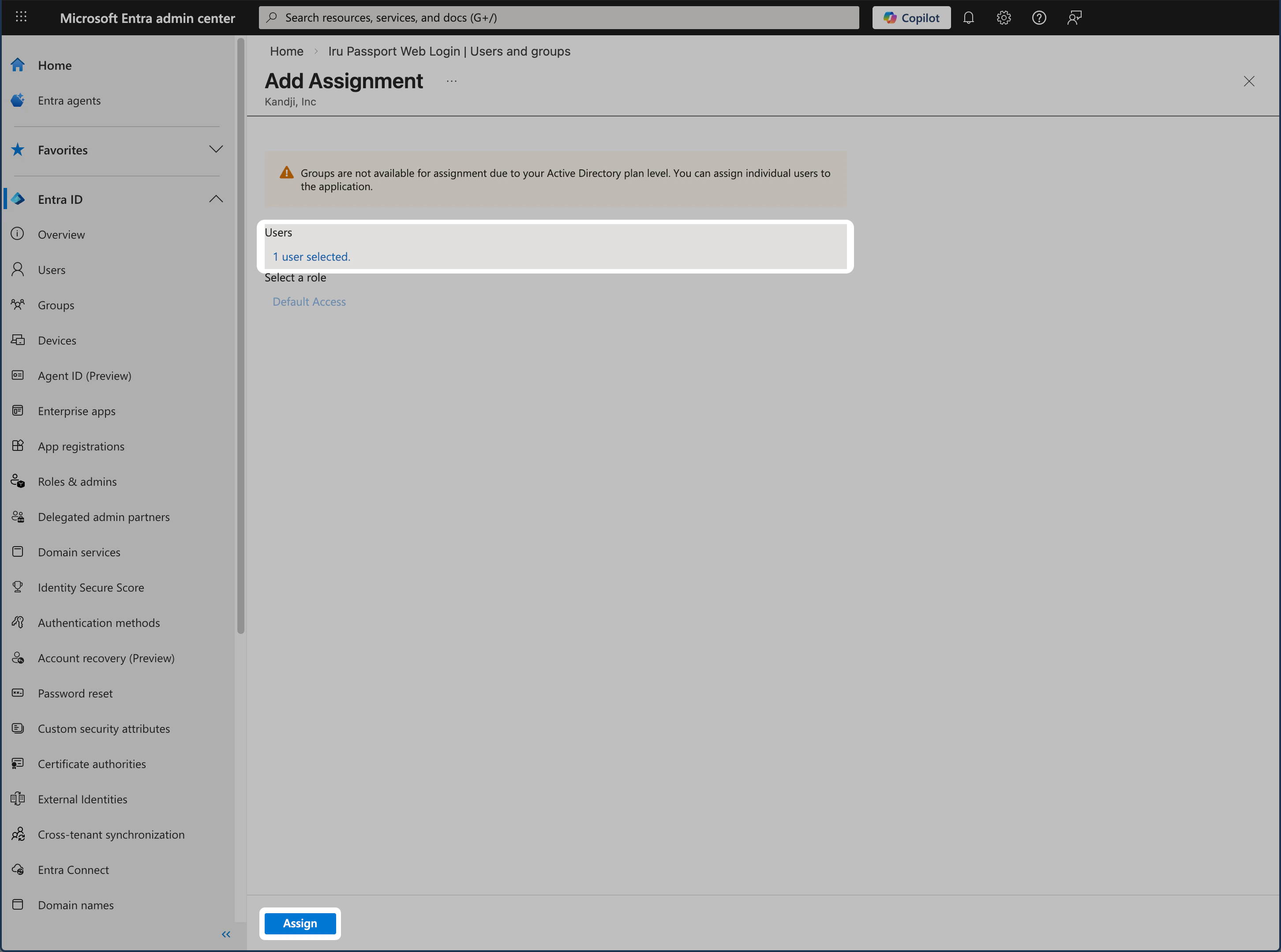Select Devices in the sidebar
Screen dimensions: 1281x952
[56, 340]
